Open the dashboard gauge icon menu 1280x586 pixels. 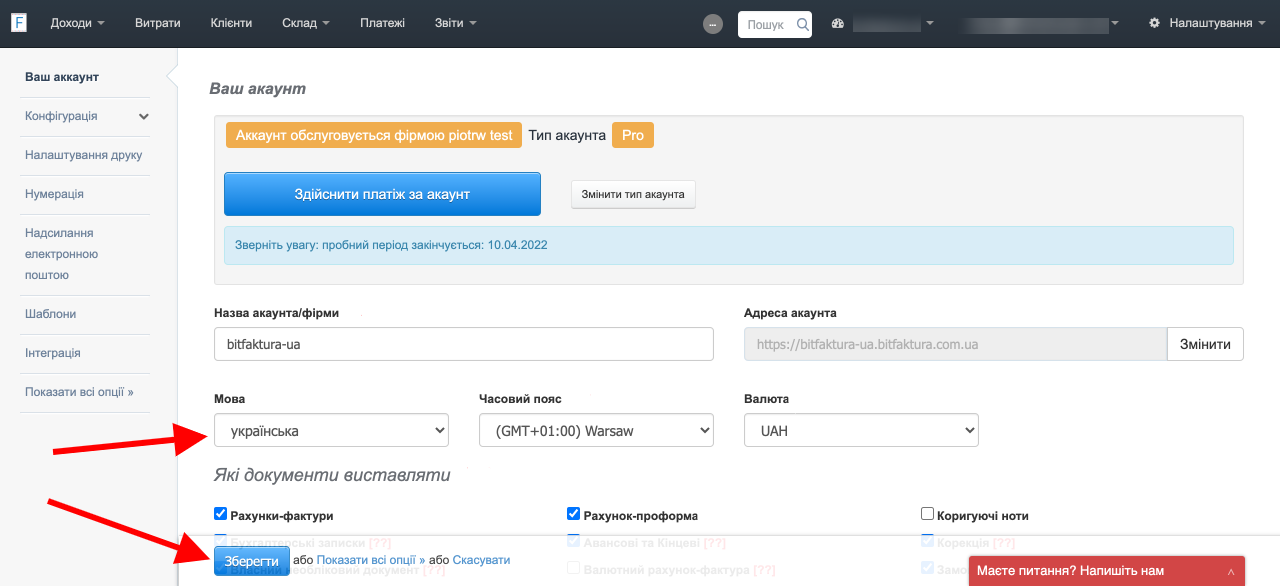838,23
